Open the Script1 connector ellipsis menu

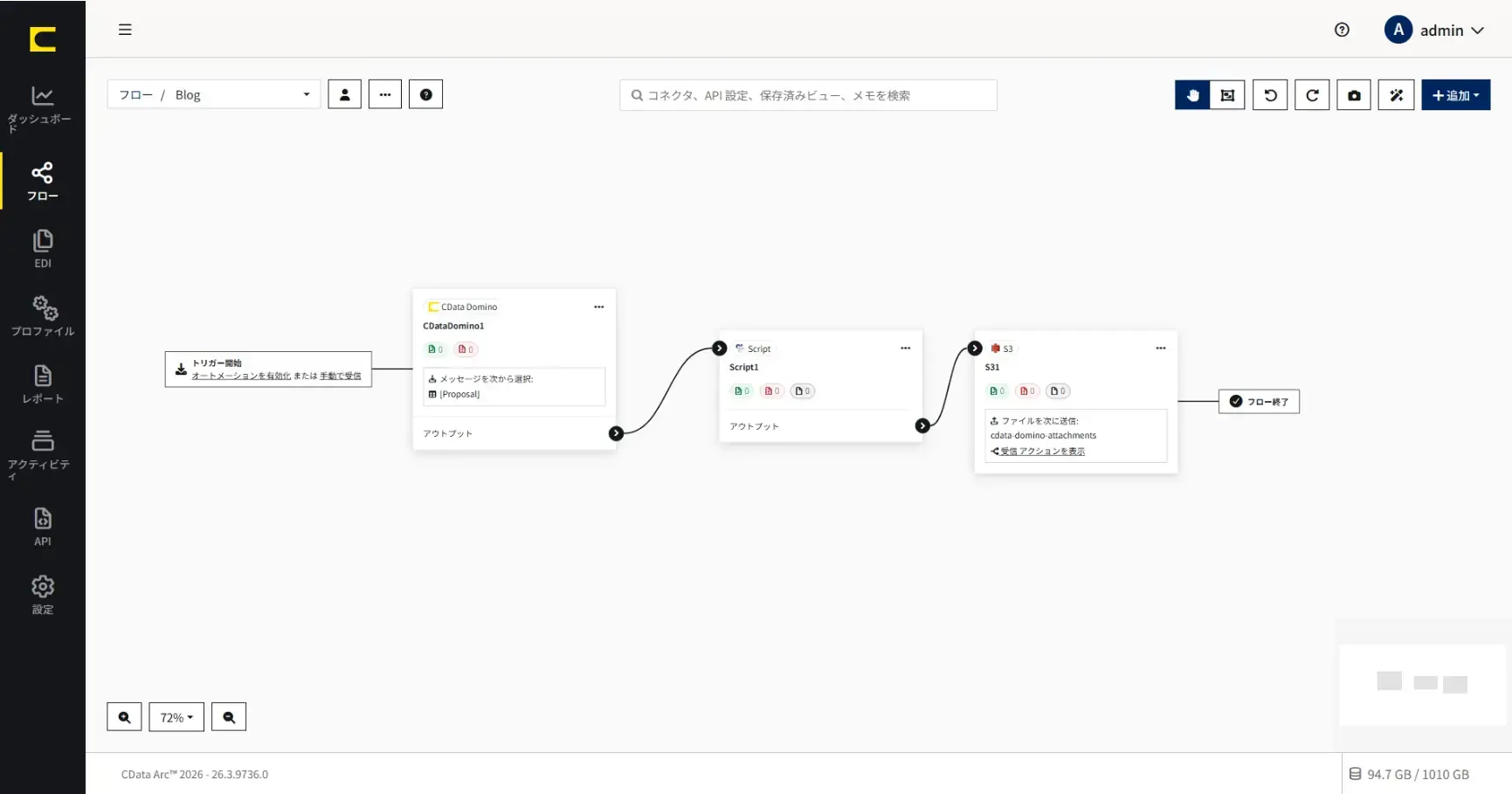pyautogui.click(x=905, y=348)
